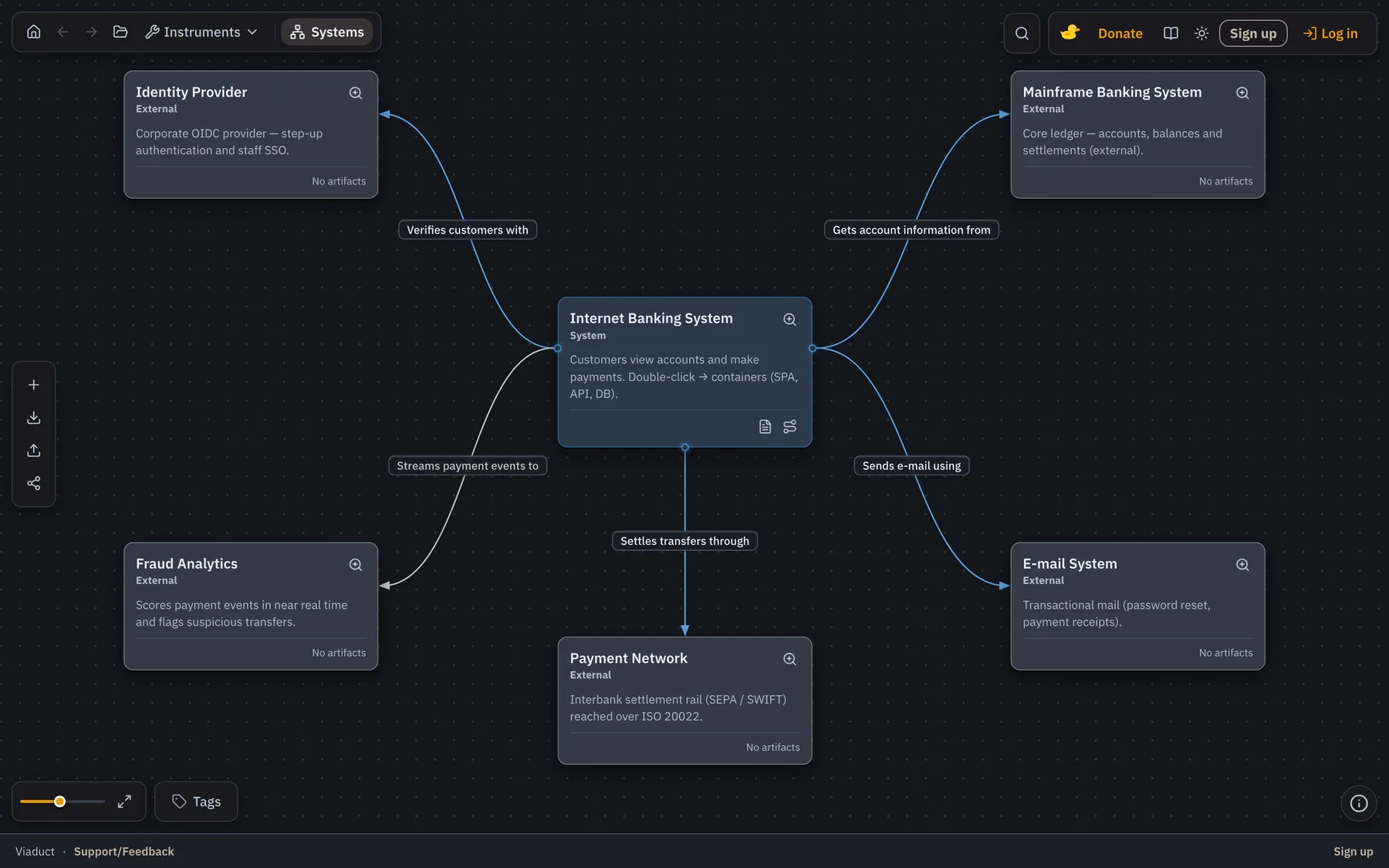Click the zoom level slider handle
This screenshot has width=1389, height=868.
59,802
